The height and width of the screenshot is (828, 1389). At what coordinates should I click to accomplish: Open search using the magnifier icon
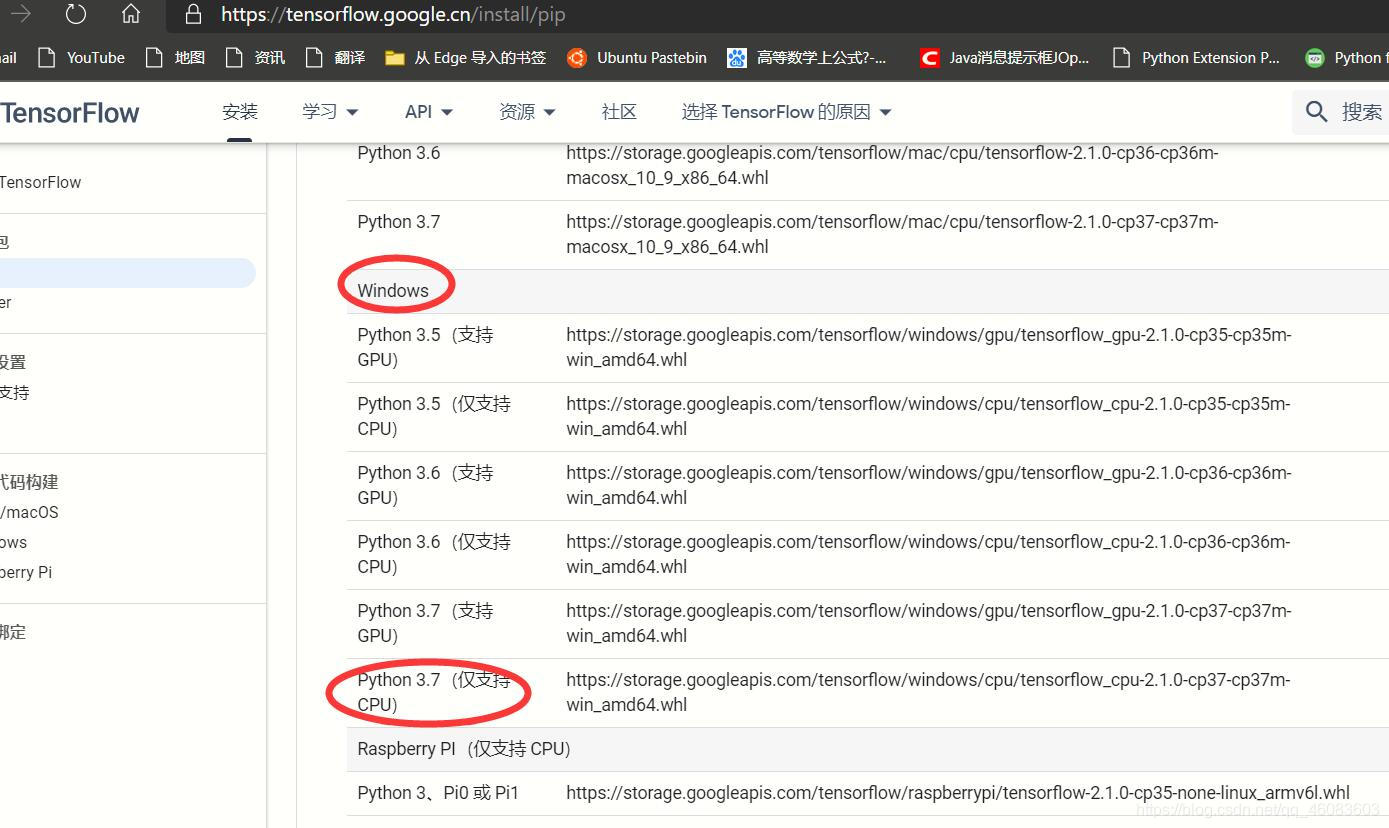pos(1316,111)
